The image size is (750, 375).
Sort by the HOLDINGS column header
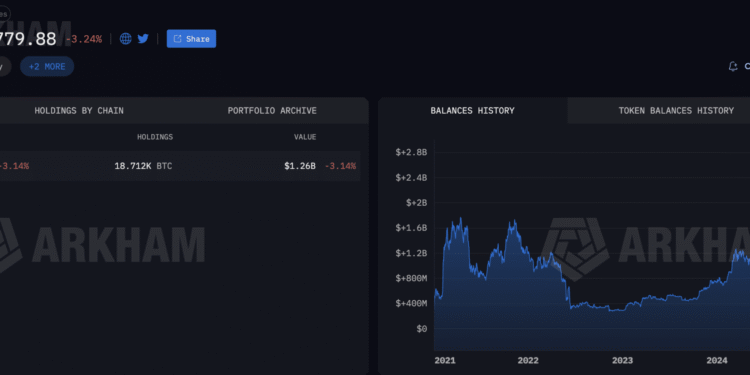tap(155, 137)
